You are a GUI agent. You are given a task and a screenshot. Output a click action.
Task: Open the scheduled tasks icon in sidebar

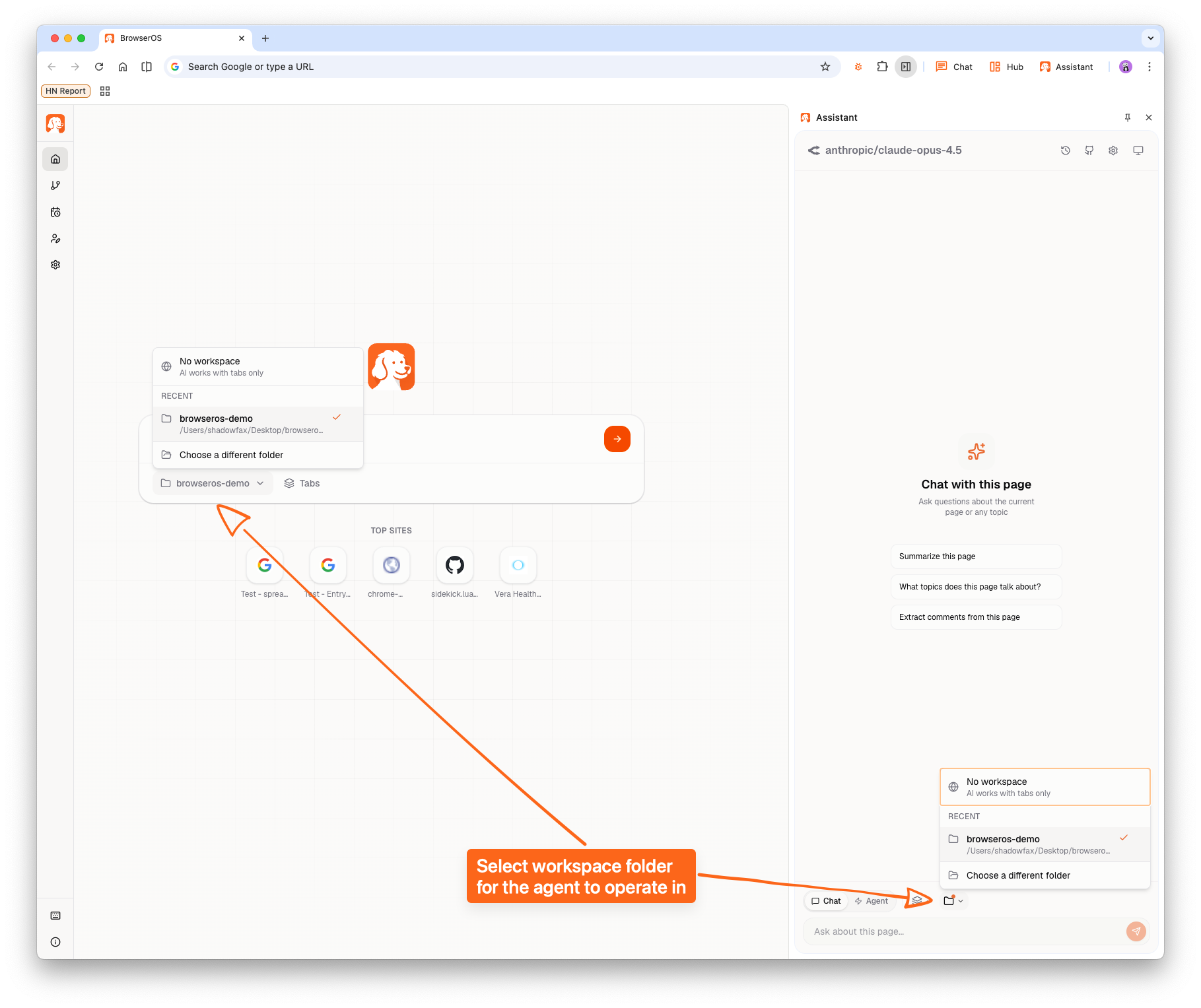(x=55, y=211)
